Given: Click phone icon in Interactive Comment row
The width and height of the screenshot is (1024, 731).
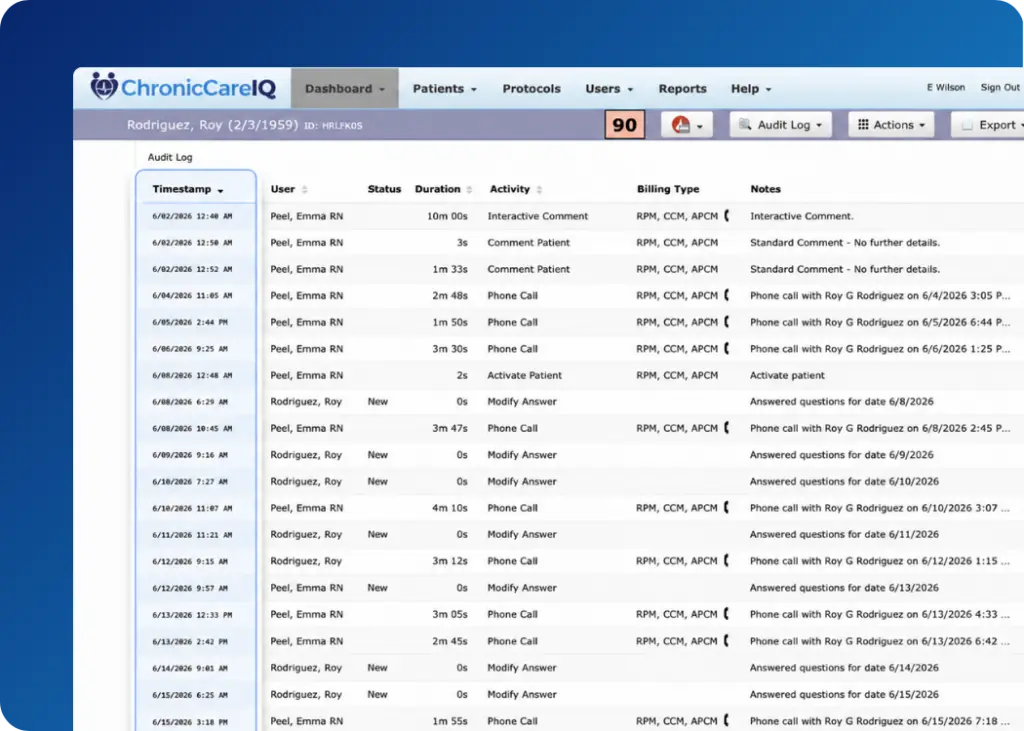Looking at the screenshot, I should tap(727, 216).
